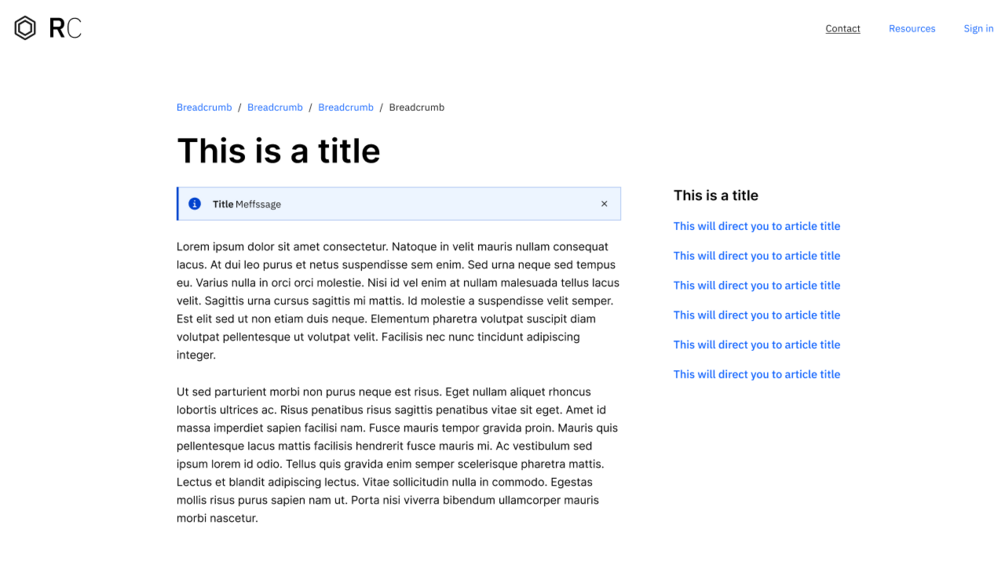Open the last sidebar article link
1005x565 pixels.
757,374
